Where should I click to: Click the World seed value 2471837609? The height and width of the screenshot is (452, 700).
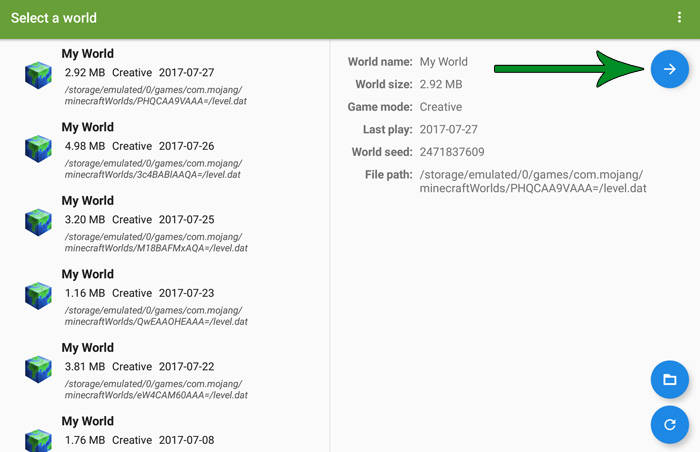pos(452,152)
